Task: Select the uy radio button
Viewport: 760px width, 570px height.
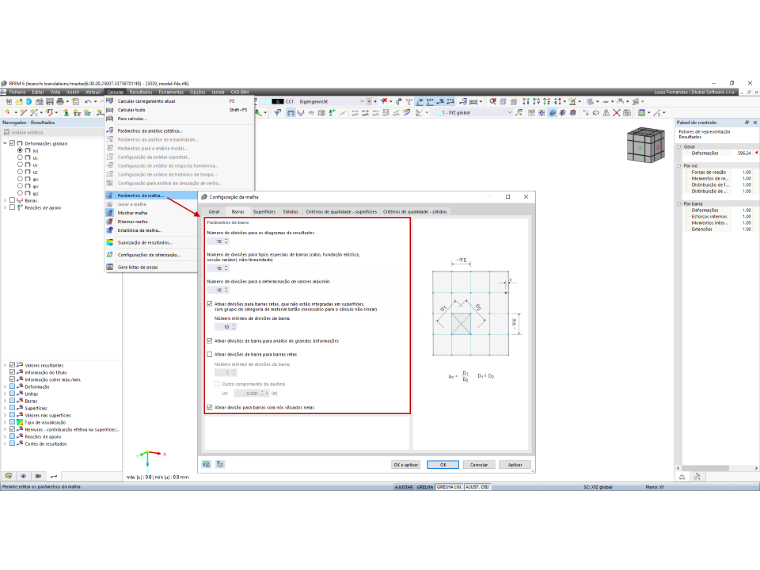Action: [20, 164]
